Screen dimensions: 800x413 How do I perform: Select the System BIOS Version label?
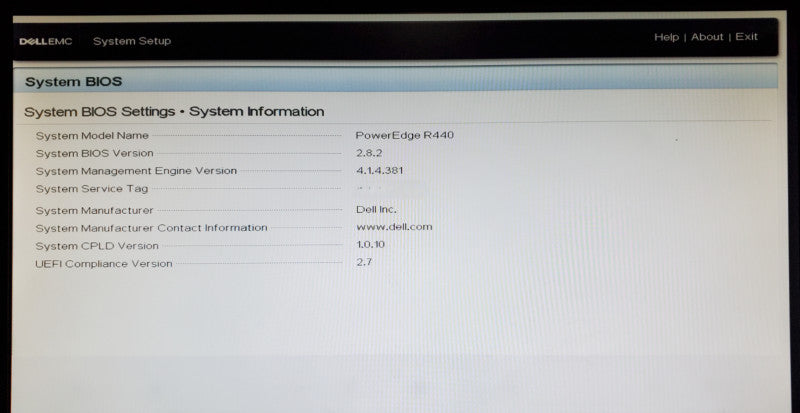[x=94, y=153]
